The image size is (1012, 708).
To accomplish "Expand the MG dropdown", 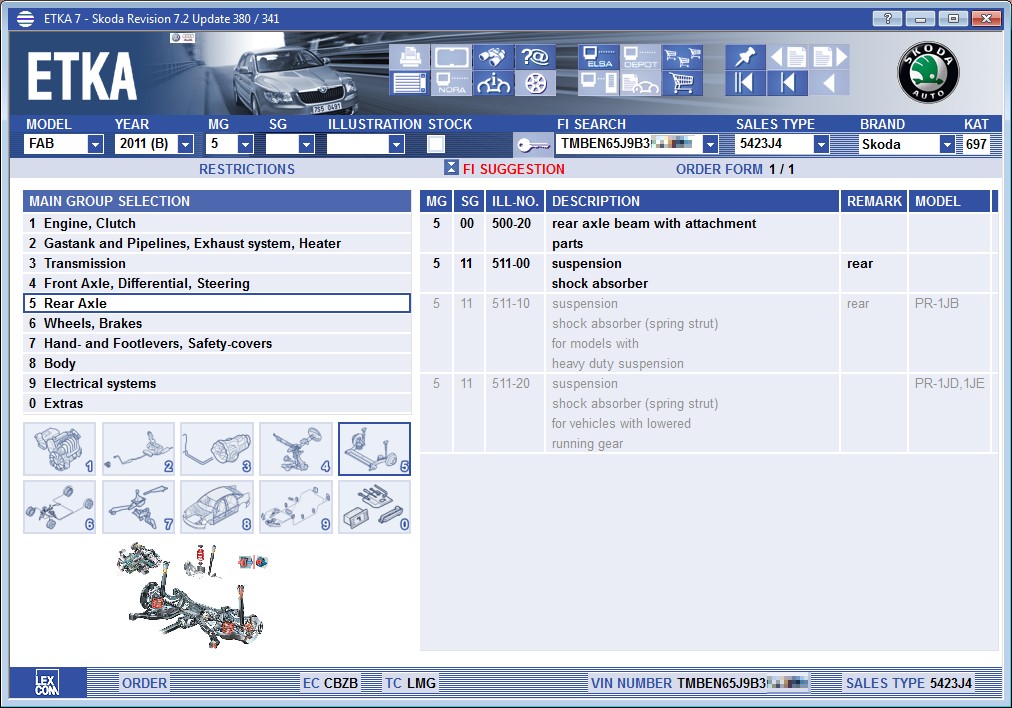I will click(x=245, y=144).
